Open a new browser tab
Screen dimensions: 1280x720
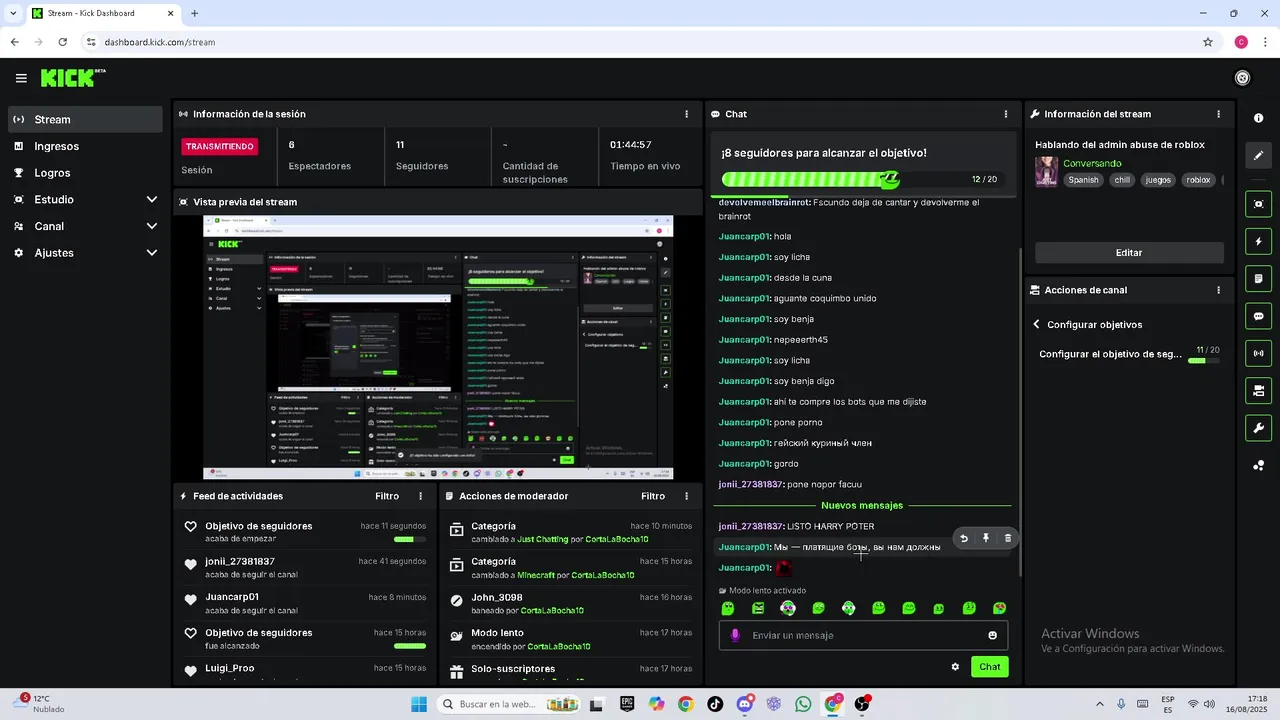195,13
